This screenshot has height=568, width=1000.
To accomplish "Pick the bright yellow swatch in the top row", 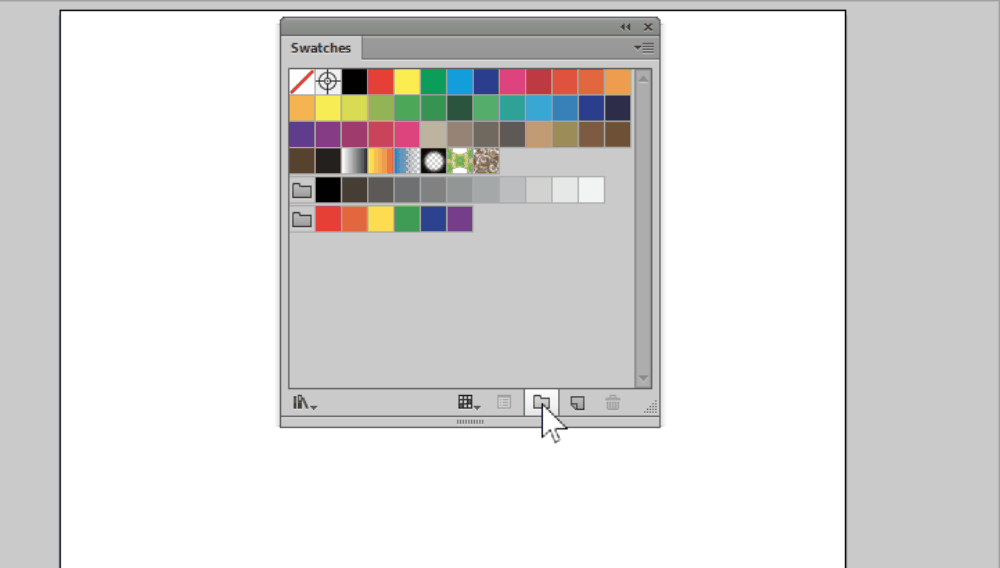I will click(407, 82).
